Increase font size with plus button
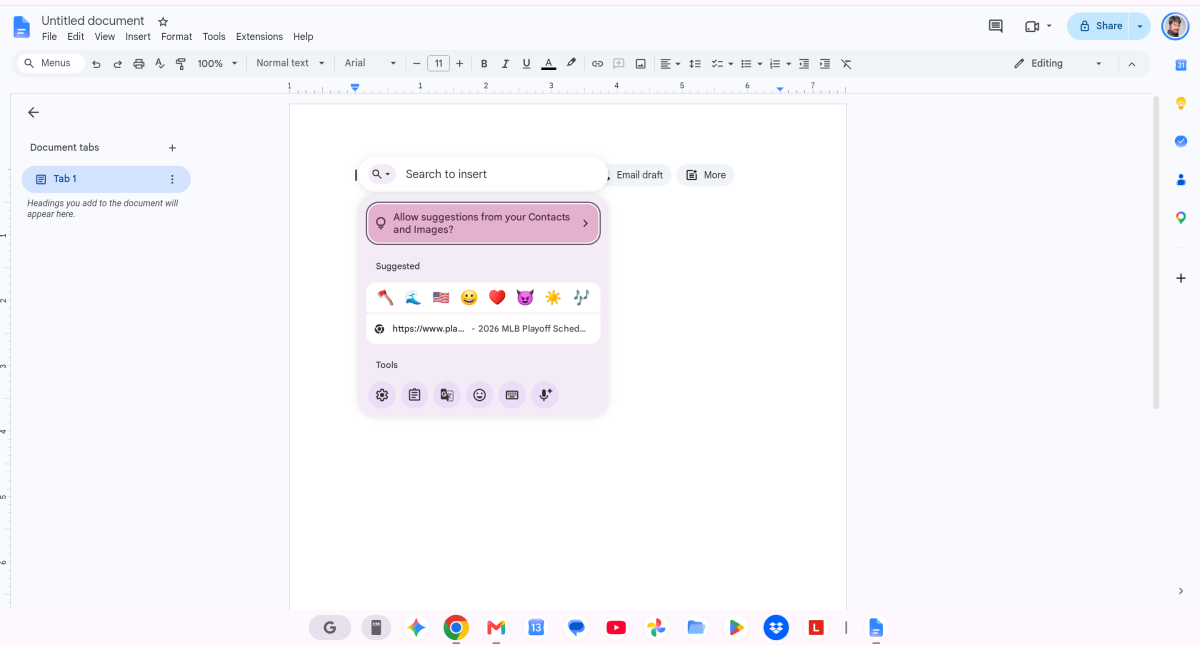Viewport: 1200px width, 645px height. click(x=460, y=63)
